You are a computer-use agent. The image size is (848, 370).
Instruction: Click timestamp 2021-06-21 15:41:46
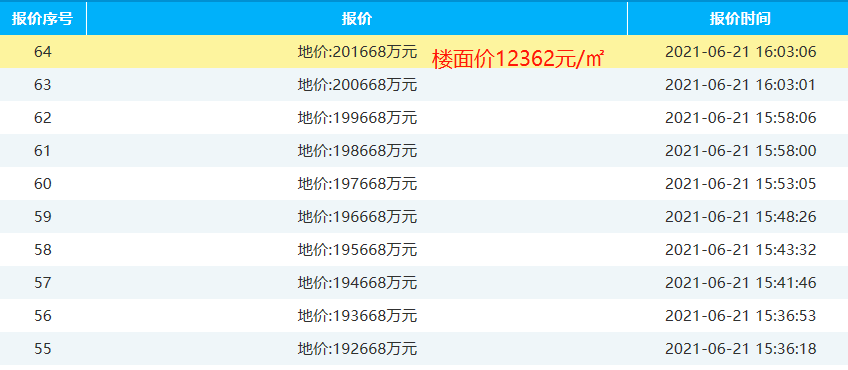pyautogui.click(x=740, y=283)
